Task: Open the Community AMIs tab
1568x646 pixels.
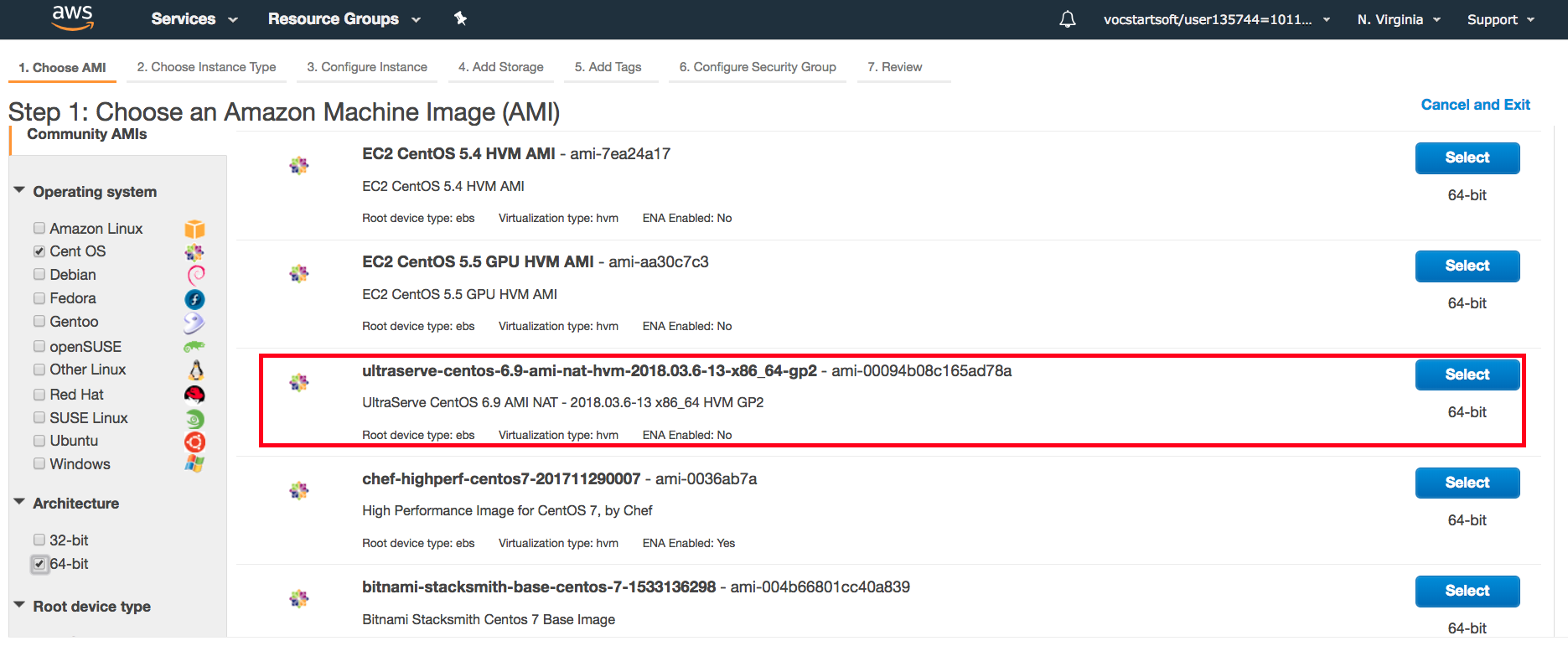Action: (86, 134)
